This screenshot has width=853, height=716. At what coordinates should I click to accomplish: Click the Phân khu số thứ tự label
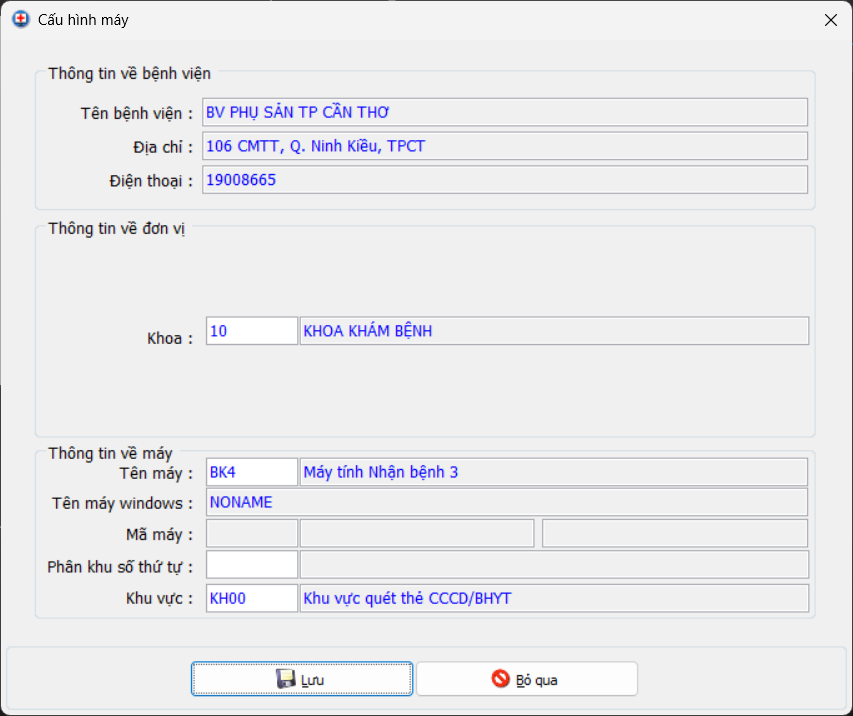click(120, 567)
